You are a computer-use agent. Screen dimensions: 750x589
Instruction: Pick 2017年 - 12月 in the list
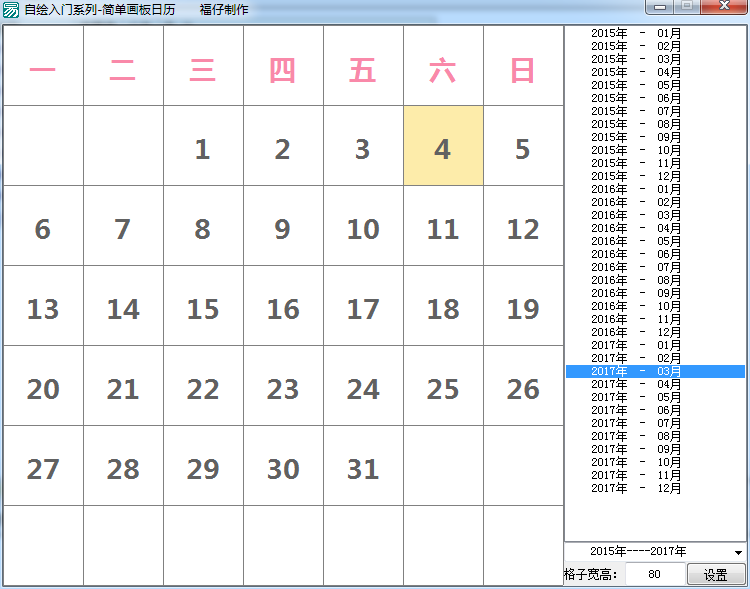[636, 488]
